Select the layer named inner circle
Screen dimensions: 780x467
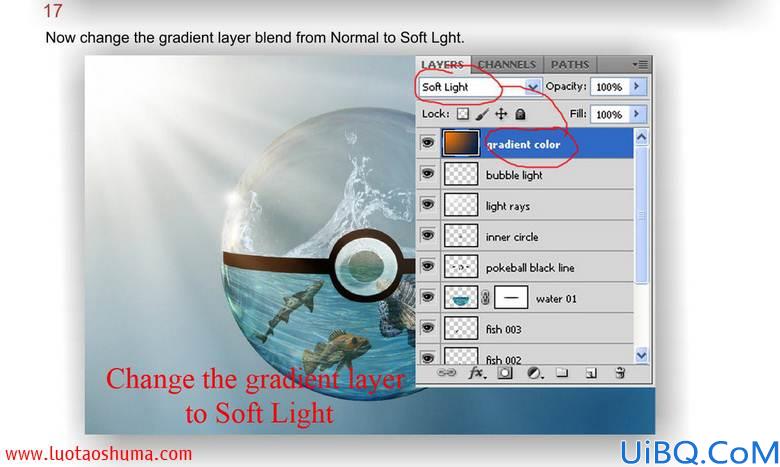pos(512,237)
